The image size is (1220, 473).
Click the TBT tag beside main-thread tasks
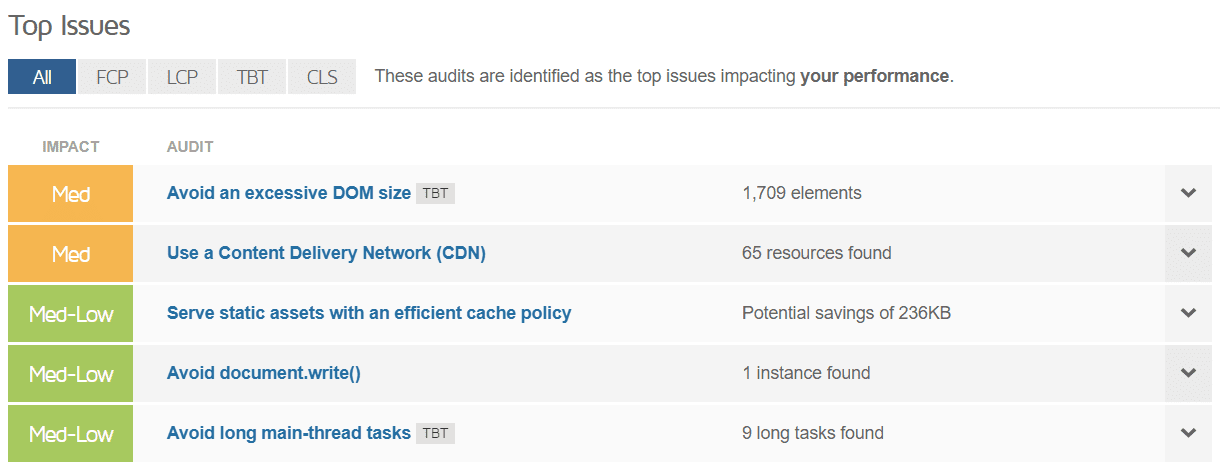435,433
